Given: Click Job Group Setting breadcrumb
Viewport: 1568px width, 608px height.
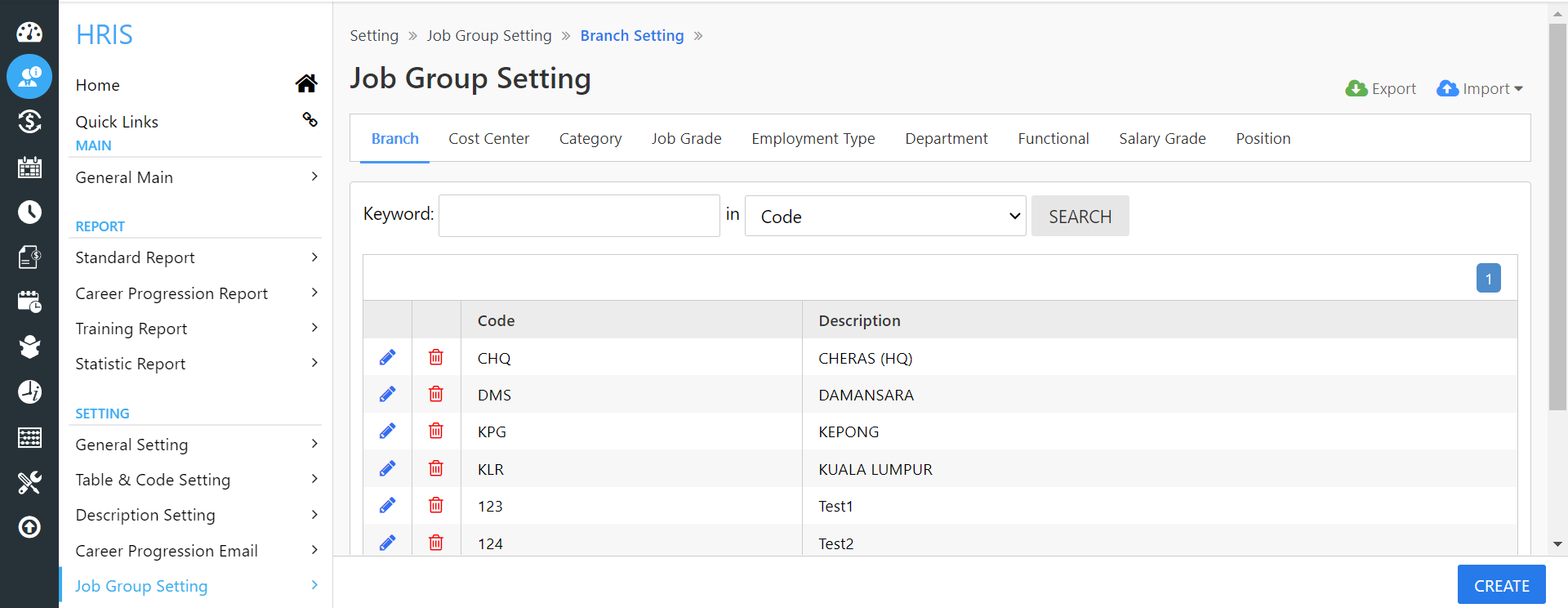Looking at the screenshot, I should [x=489, y=35].
